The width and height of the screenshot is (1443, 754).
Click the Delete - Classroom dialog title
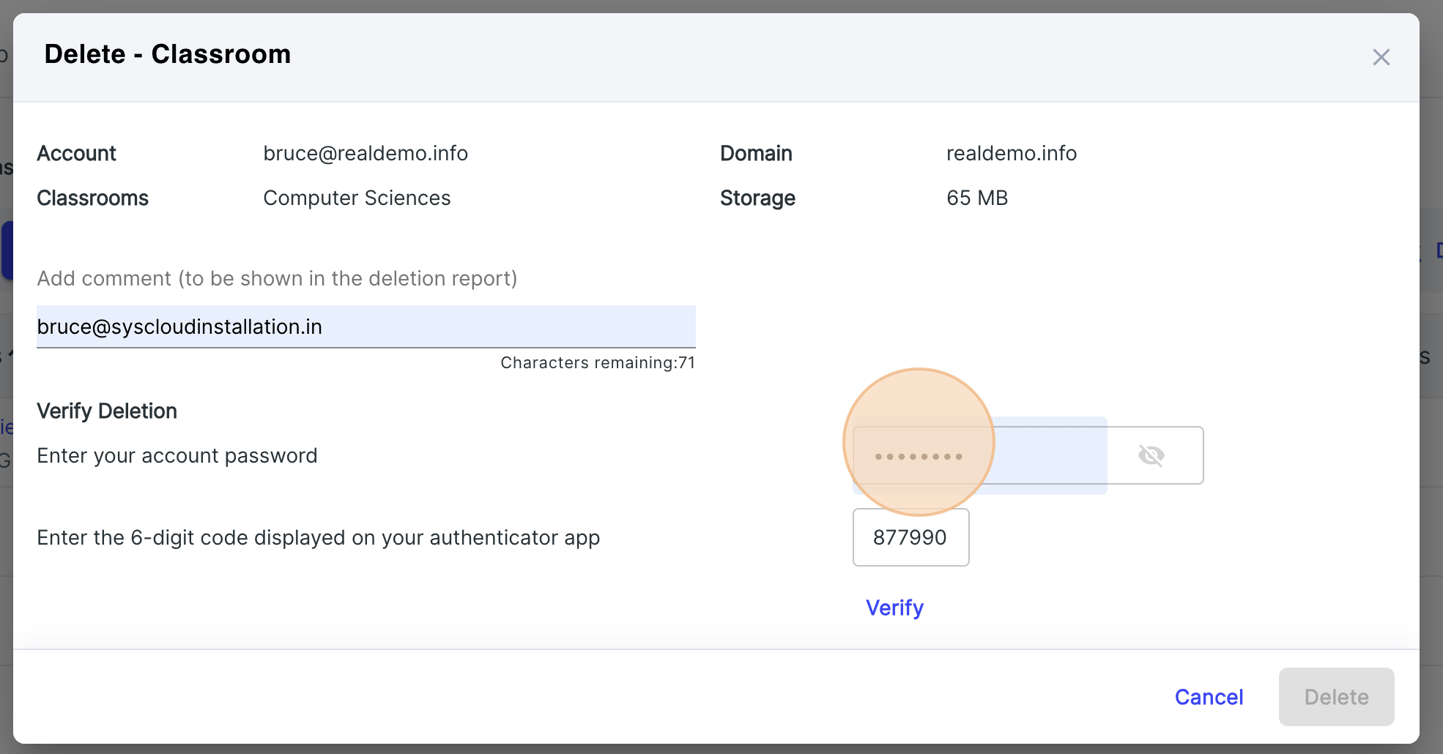point(166,54)
